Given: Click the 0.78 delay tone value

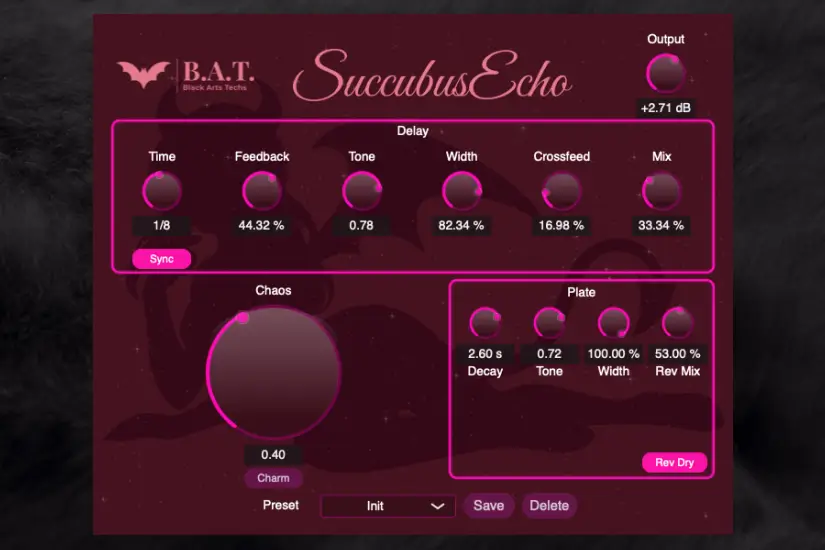Looking at the screenshot, I should coord(361,225).
